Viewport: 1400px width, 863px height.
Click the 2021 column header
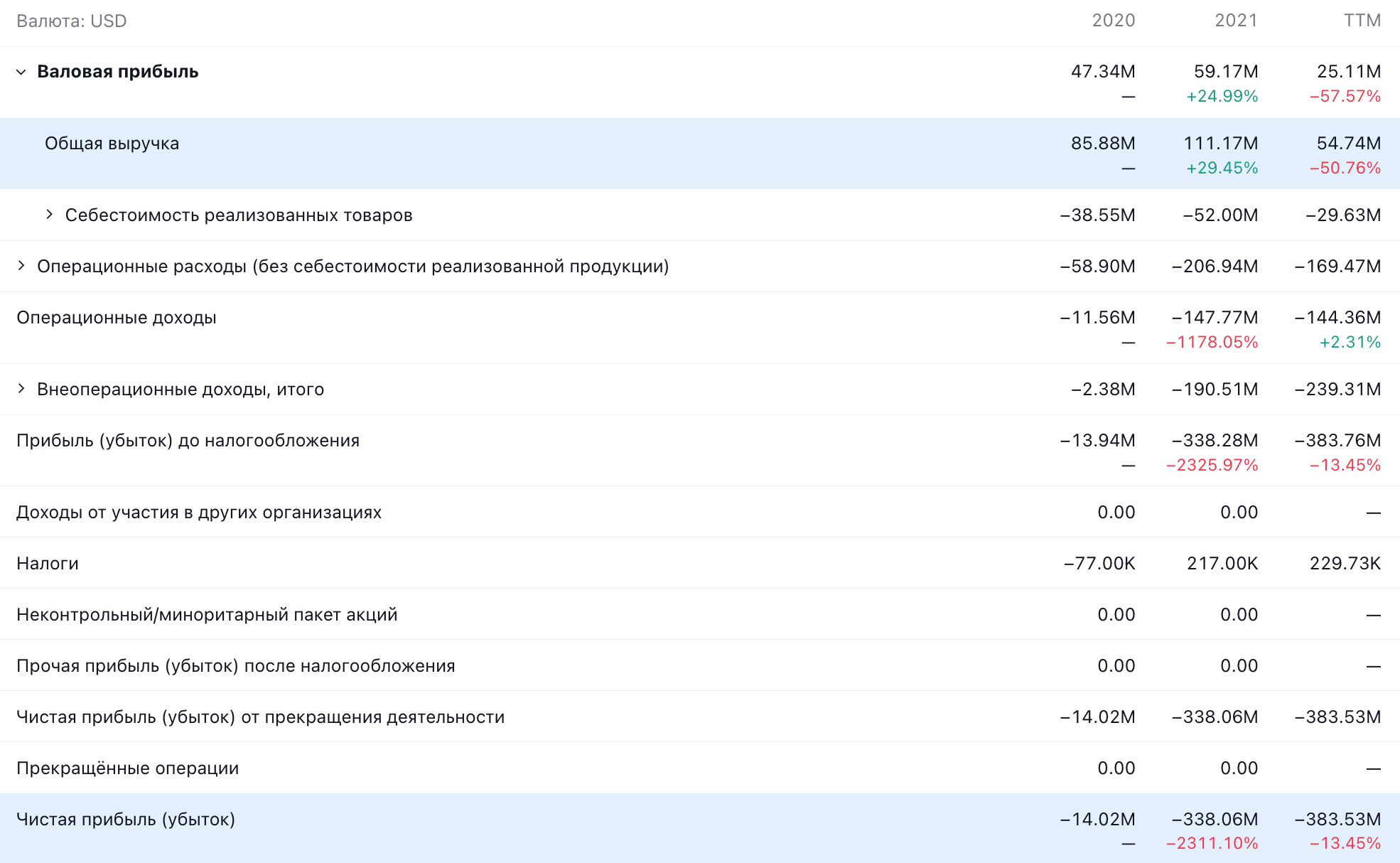pyautogui.click(x=1237, y=21)
